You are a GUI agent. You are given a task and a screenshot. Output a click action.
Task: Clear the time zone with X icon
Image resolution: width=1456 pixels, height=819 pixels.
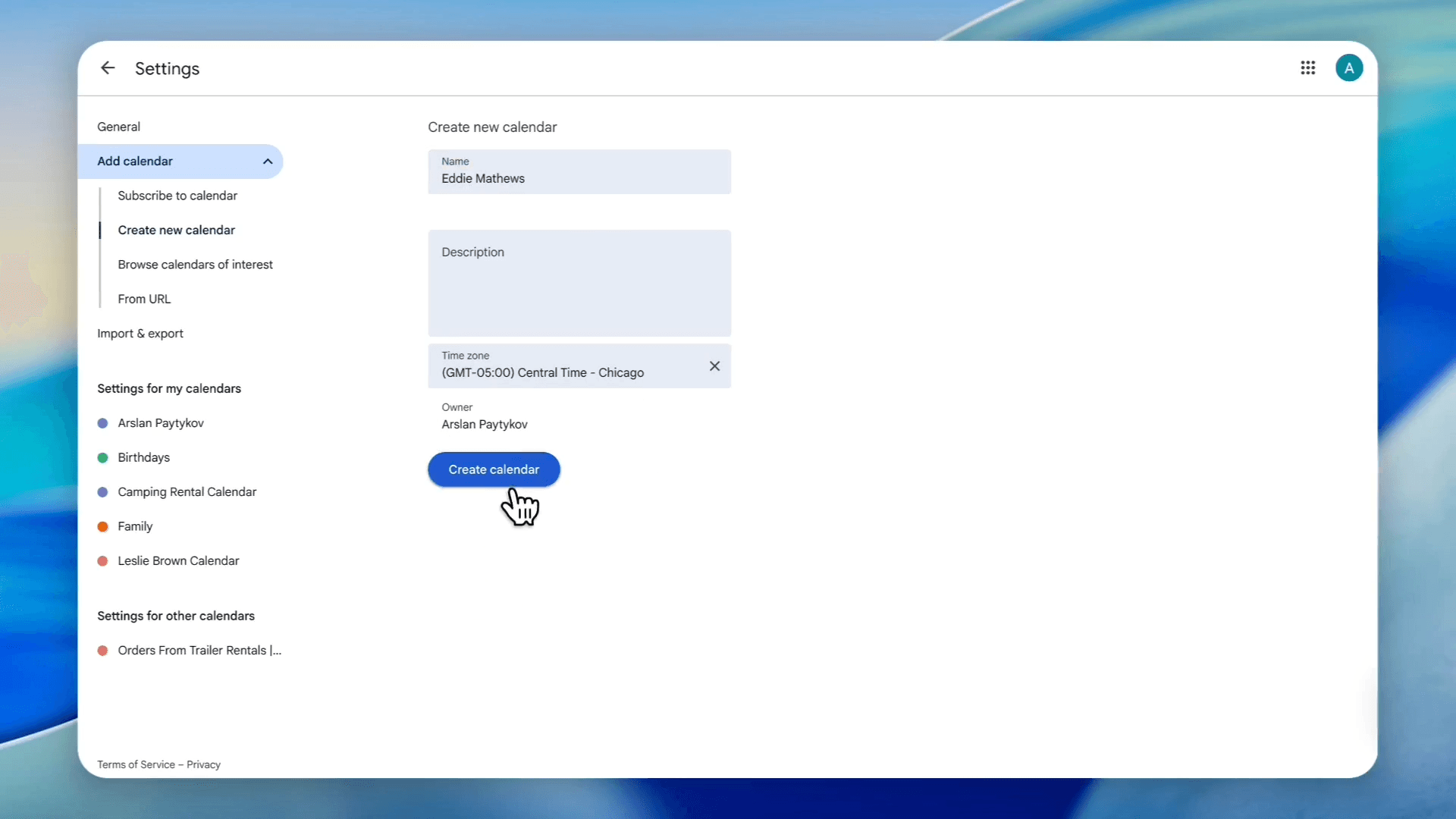pyautogui.click(x=714, y=366)
